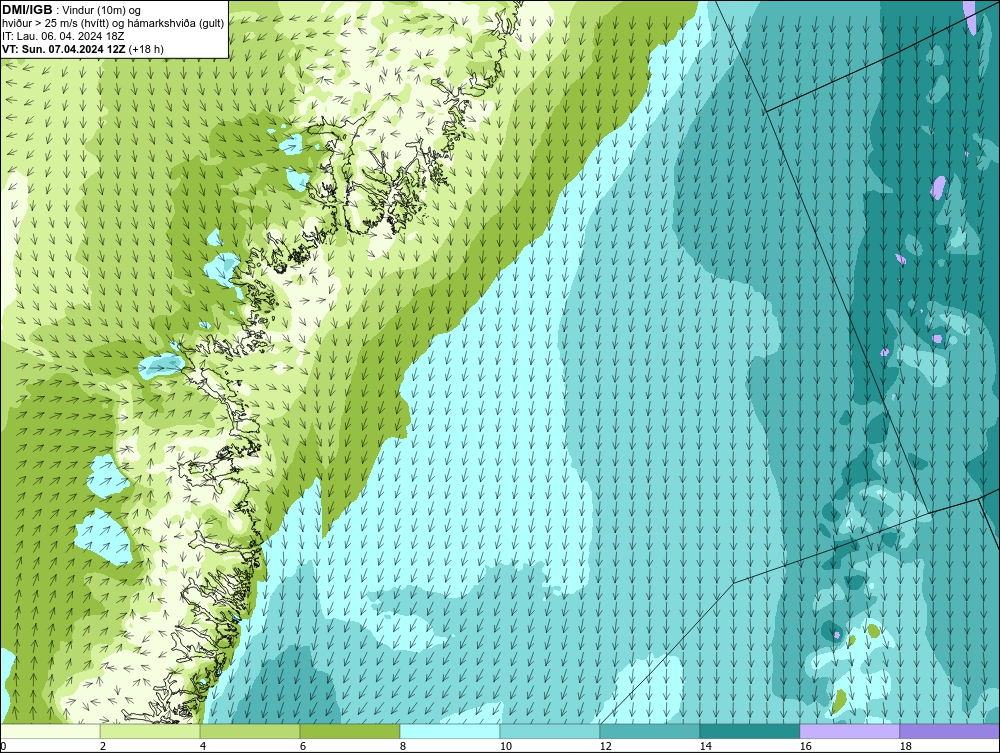1000x753 pixels.
Task: Click the 'VT: Sun. 07.04.2024 12Z' line
Action: click(83, 49)
